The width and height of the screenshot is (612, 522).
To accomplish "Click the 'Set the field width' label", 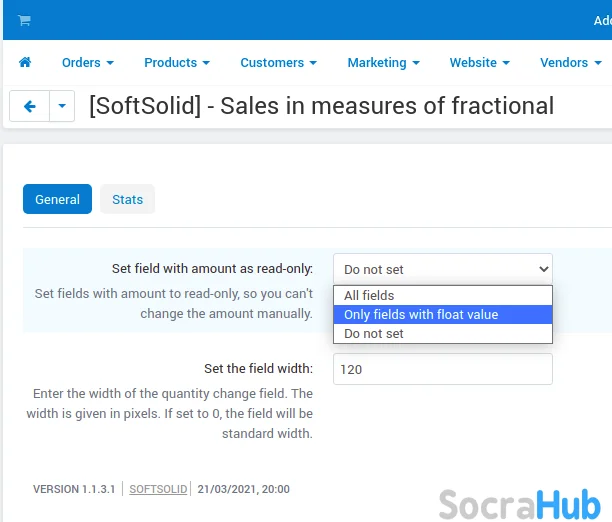I will pos(258,368).
